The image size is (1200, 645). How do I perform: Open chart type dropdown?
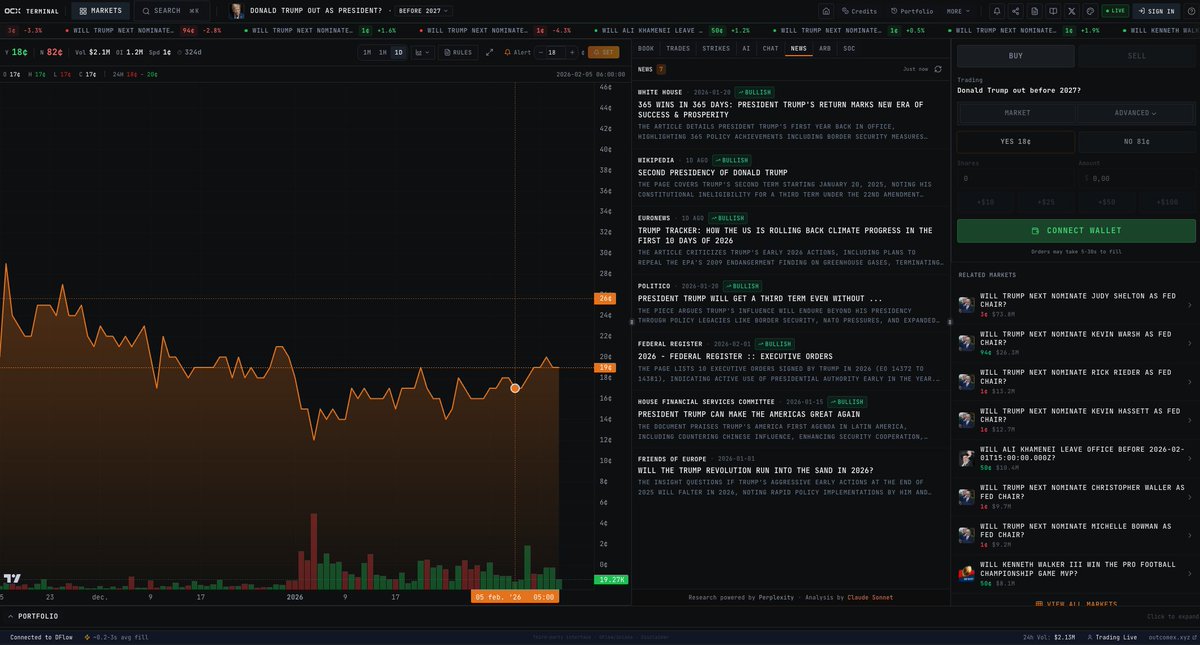click(x=422, y=52)
